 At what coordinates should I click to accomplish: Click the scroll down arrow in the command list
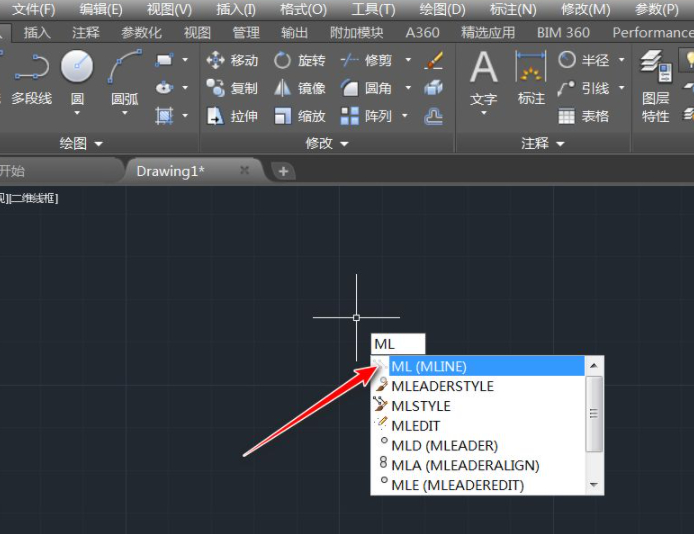pos(595,485)
